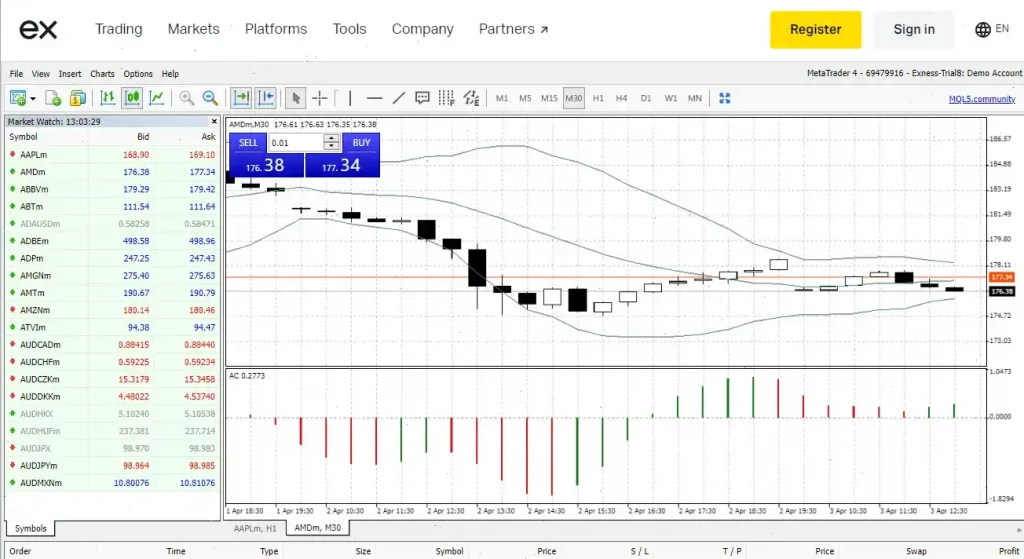Toggle the chart shift button
Image resolution: width=1024 pixels, height=559 pixels.
(266, 98)
